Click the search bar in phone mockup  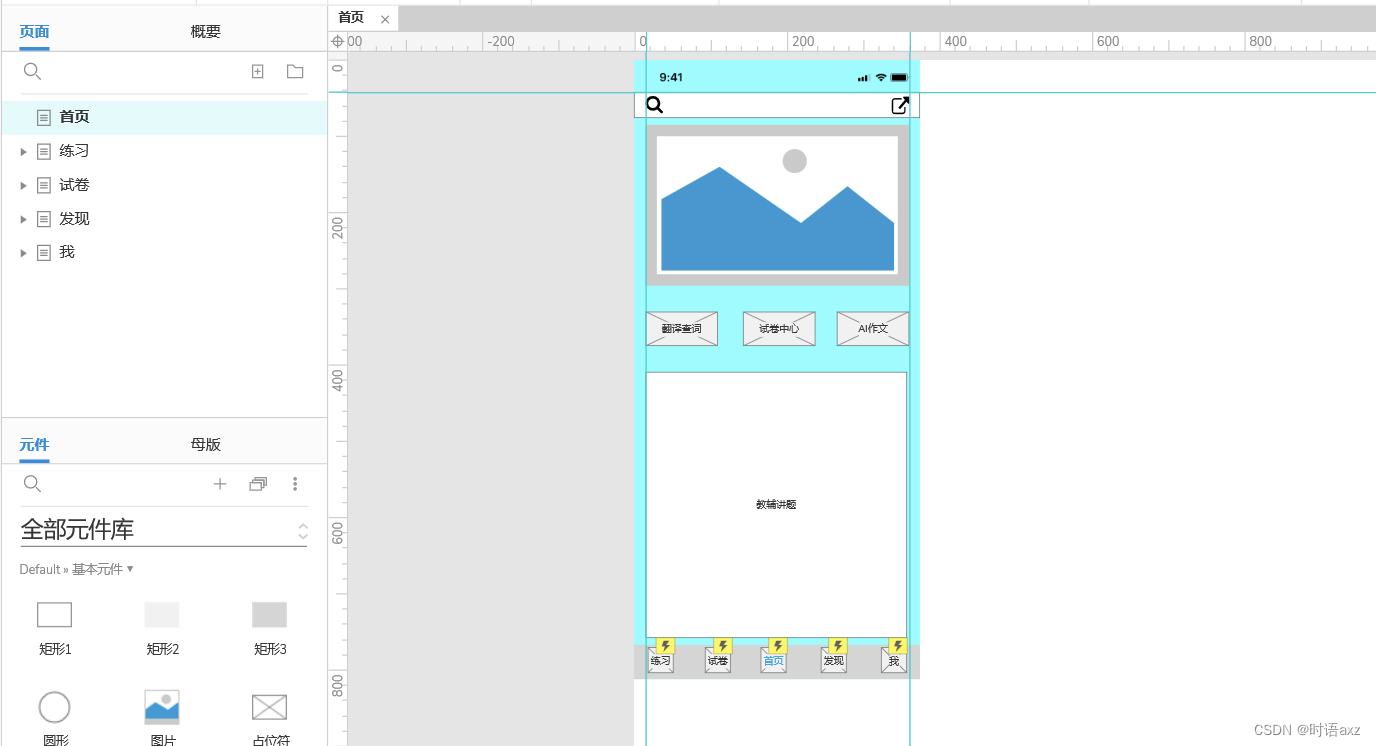[x=777, y=105]
